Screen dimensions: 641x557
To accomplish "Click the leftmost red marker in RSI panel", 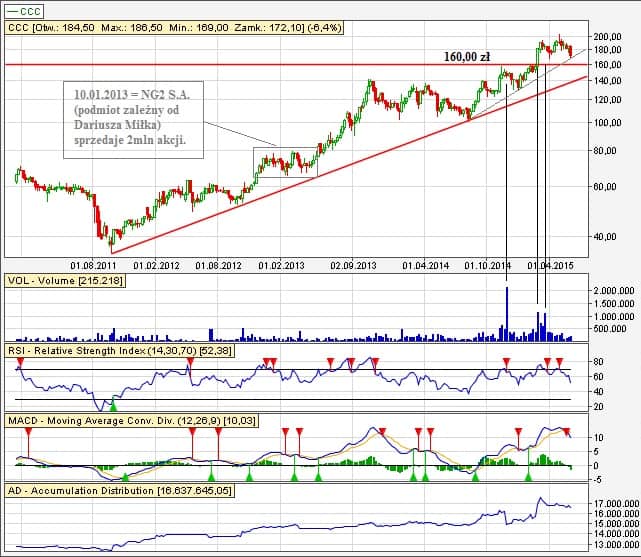I will pyautogui.click(x=19, y=361).
